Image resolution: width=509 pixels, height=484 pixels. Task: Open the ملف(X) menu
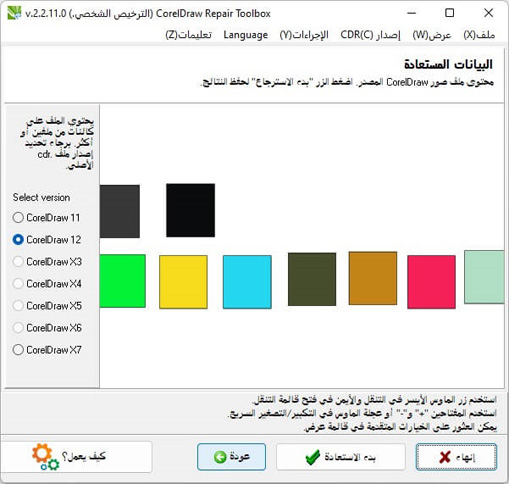(479, 35)
